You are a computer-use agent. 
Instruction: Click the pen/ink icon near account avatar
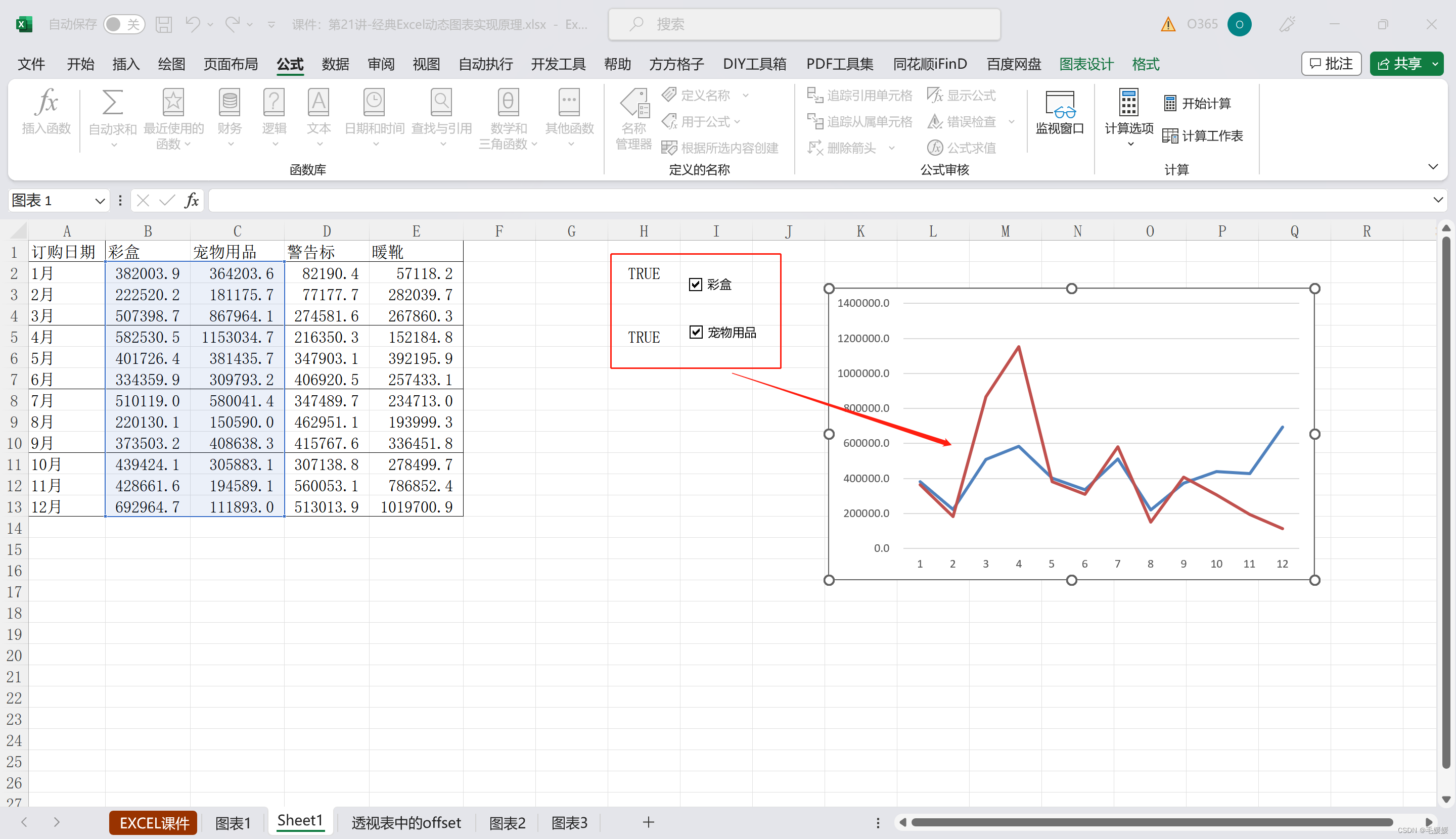pos(1287,24)
